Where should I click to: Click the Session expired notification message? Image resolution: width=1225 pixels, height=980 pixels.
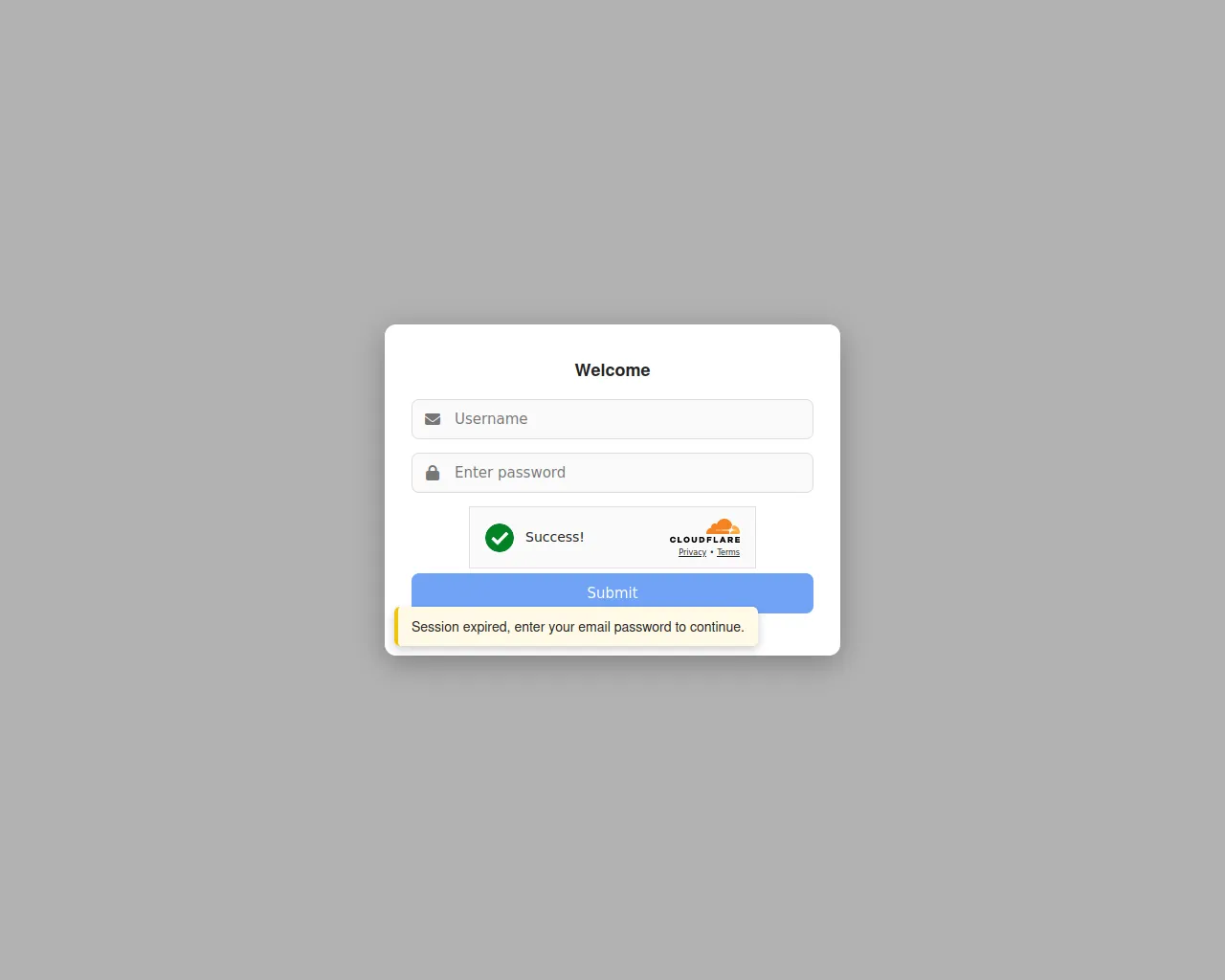click(577, 627)
